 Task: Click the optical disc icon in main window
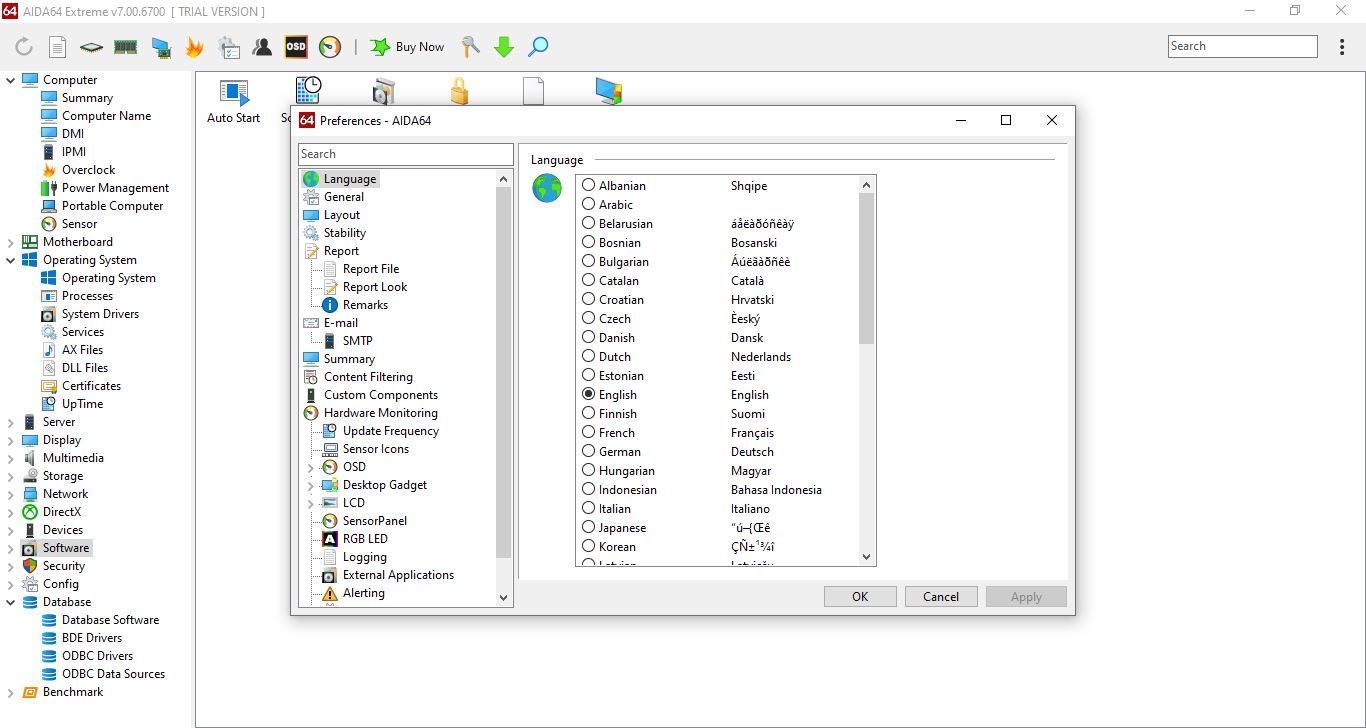[383, 91]
